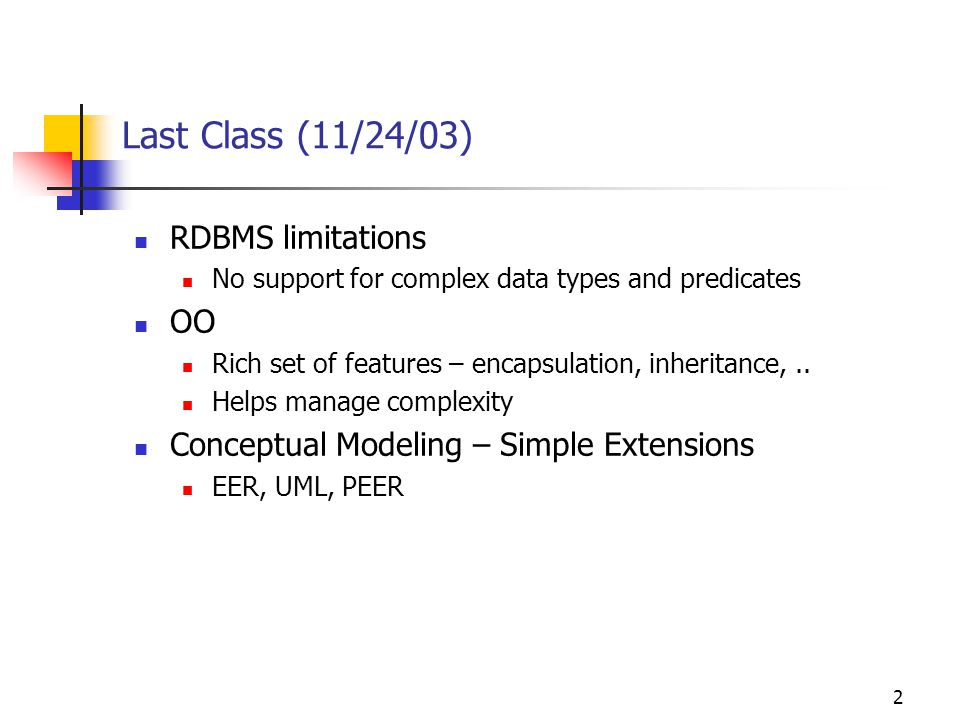Click the blue square in title decoration
Image resolution: width=960 pixels, height=720 pixels.
tap(92, 185)
